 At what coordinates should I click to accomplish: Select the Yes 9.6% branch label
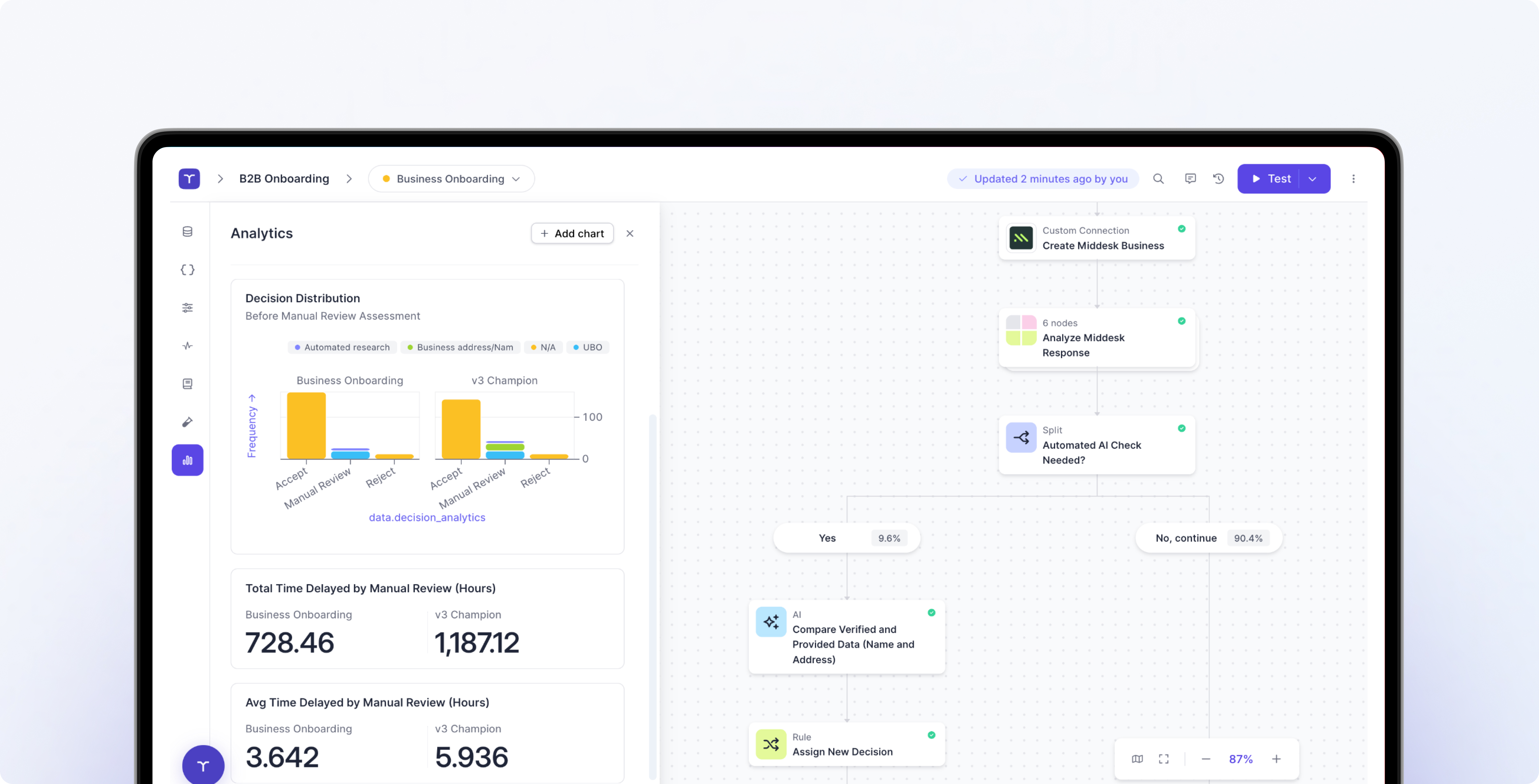click(x=847, y=538)
